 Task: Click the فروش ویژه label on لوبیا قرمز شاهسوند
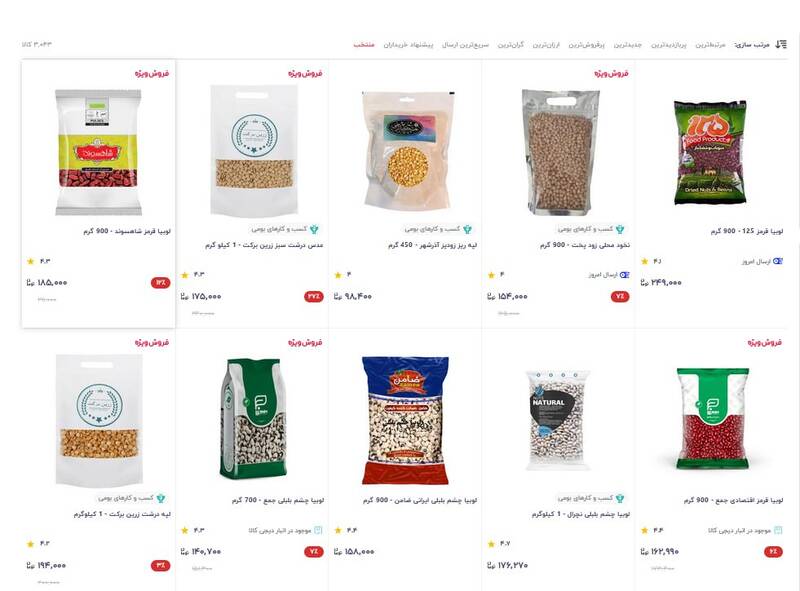pos(152,73)
